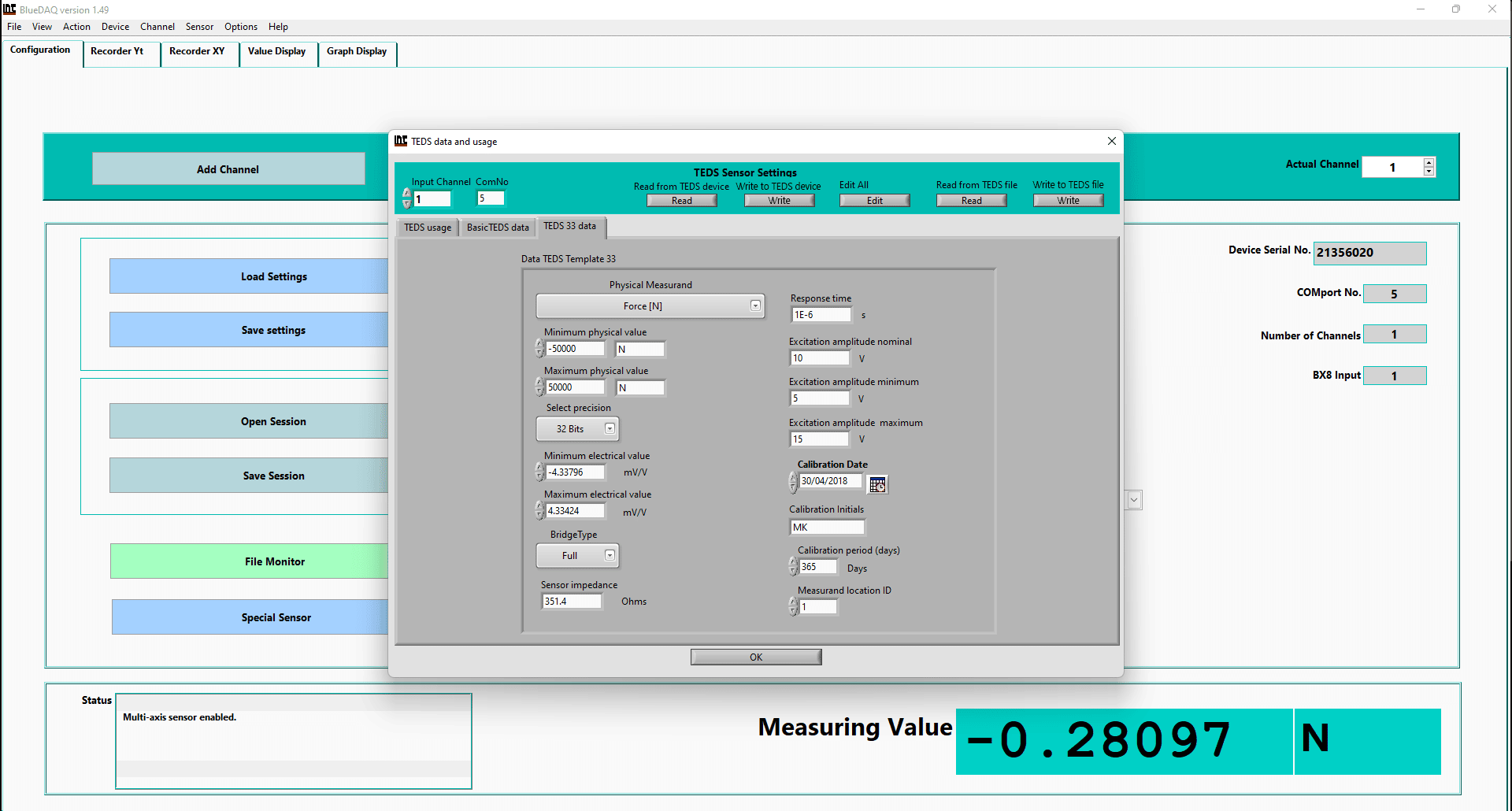Click the Measurand location ID stepper

[x=793, y=606]
